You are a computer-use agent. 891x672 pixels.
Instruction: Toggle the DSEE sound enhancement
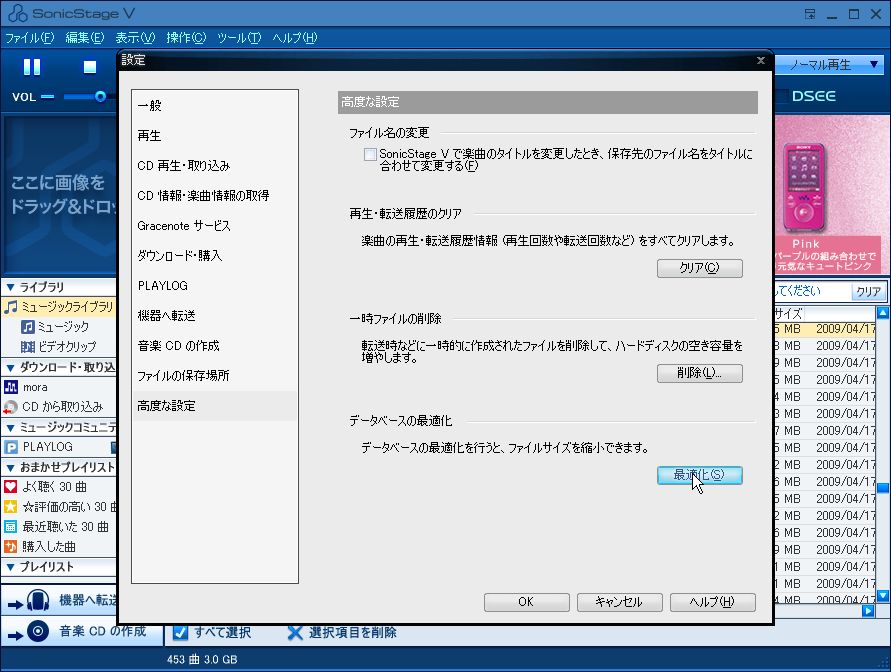[x=813, y=96]
